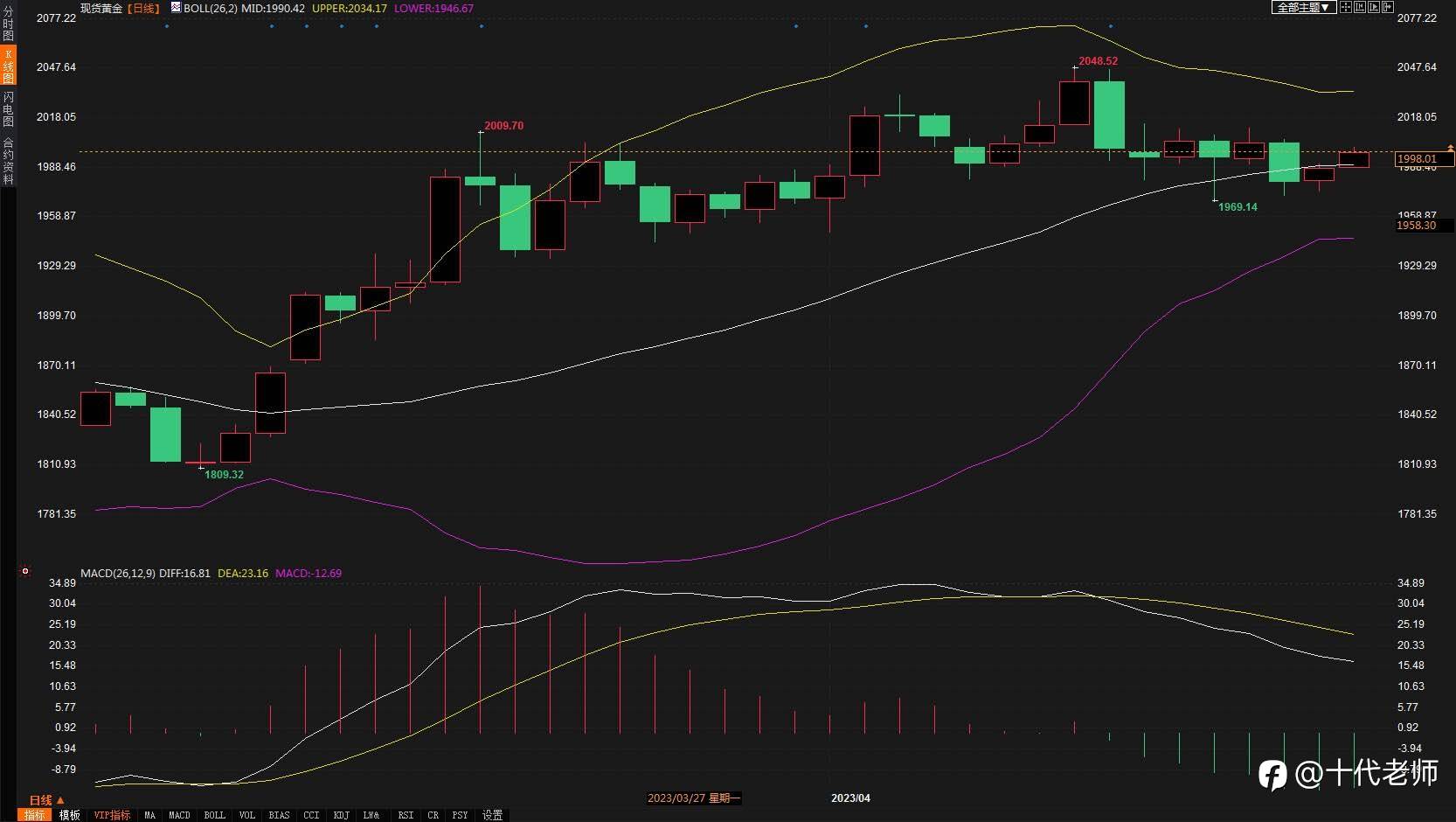The height and width of the screenshot is (822, 1456).
Task: Choose the CCI indicator
Action: pyautogui.click(x=311, y=815)
